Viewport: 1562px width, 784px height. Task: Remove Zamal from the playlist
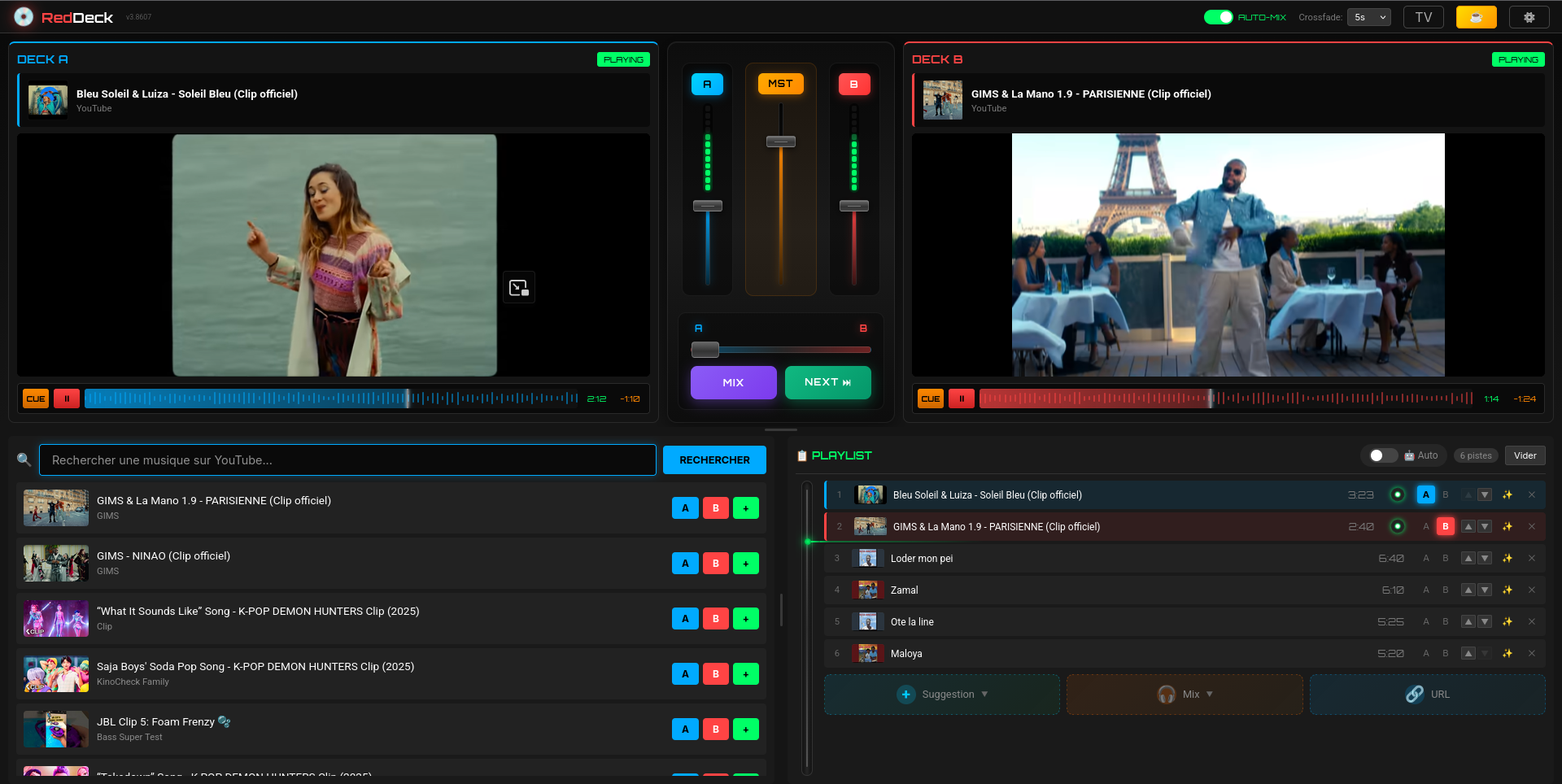[x=1532, y=590]
